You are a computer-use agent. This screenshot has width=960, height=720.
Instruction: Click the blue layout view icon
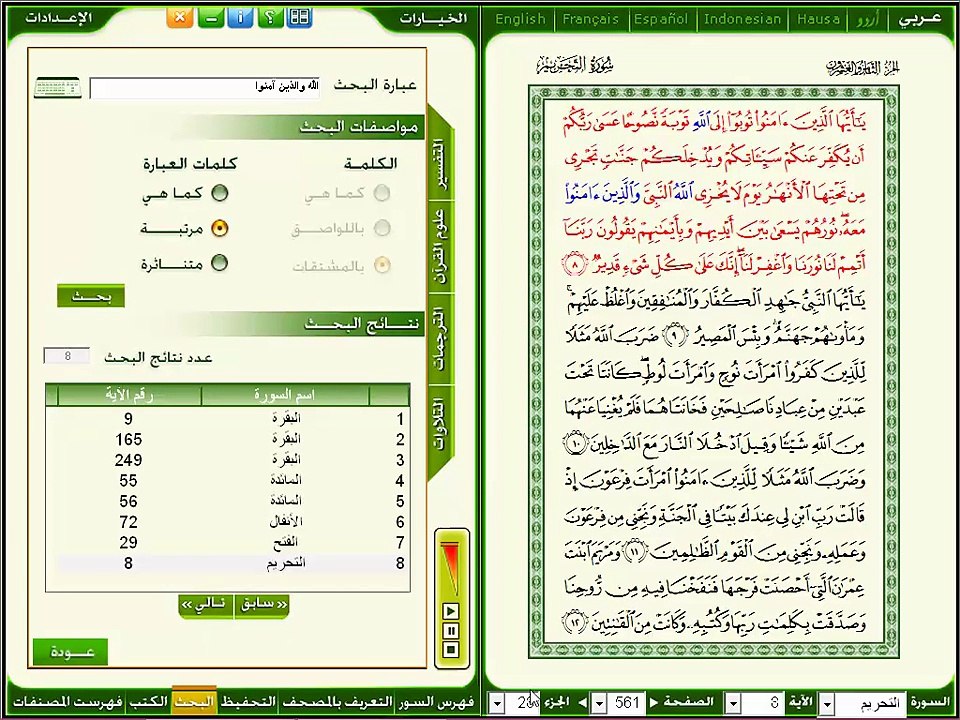pos(299,16)
